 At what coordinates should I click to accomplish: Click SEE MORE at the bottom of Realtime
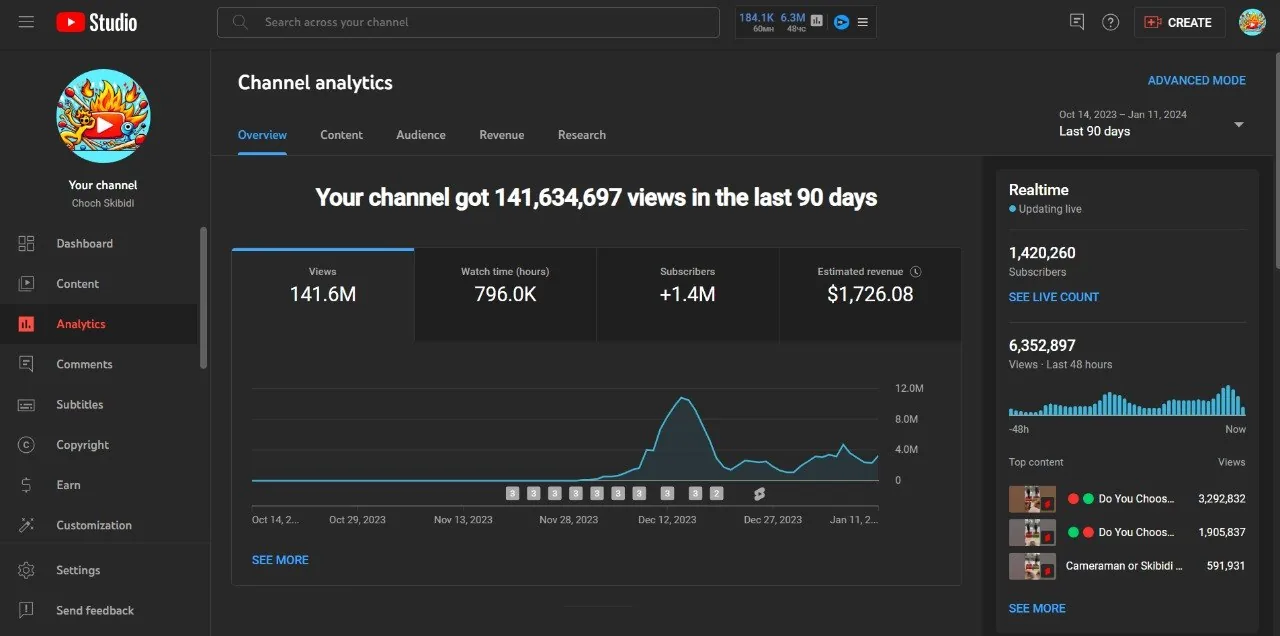(x=1037, y=608)
